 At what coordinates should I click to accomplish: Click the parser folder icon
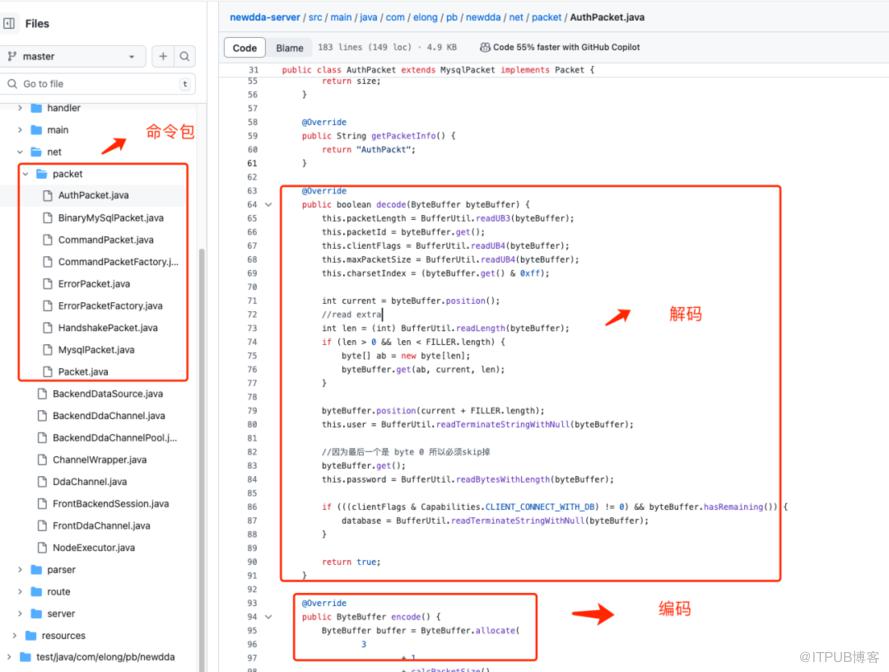pyautogui.click(x=37, y=570)
